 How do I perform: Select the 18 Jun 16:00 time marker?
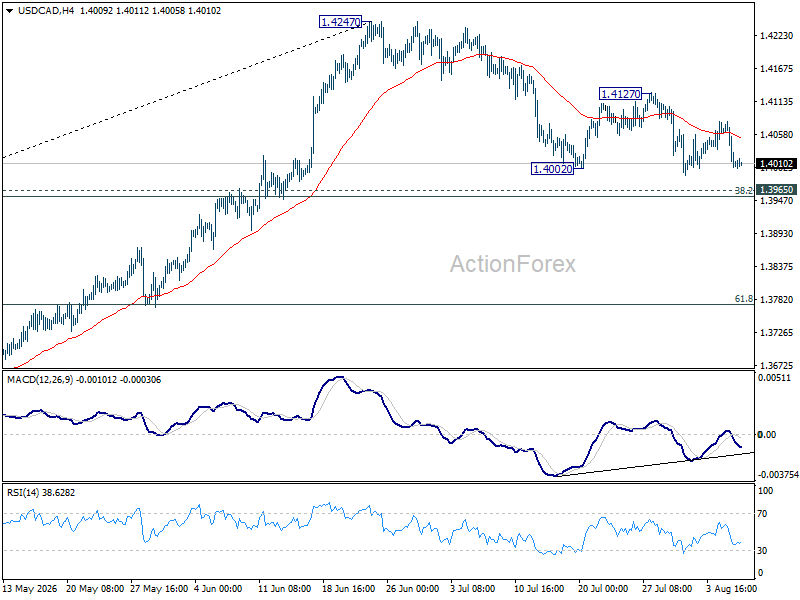[348, 589]
